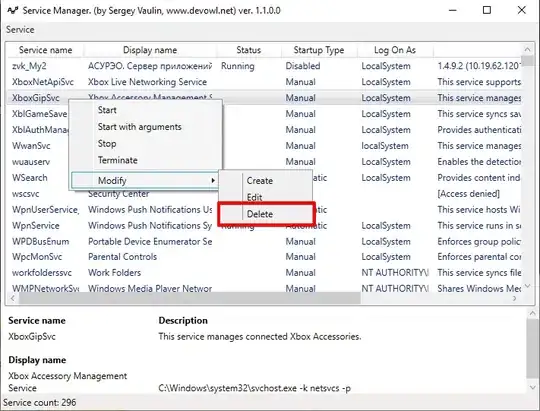Sort by the Status column header
This screenshot has width=540, height=411.
tap(249, 50)
